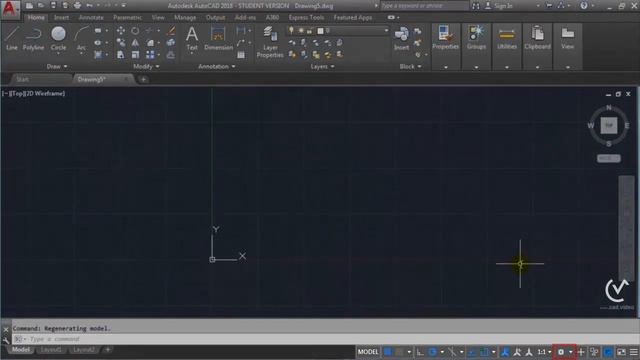Switch to the Manage ribbon tab
This screenshot has height=360, width=640.
pyautogui.click(x=185, y=18)
